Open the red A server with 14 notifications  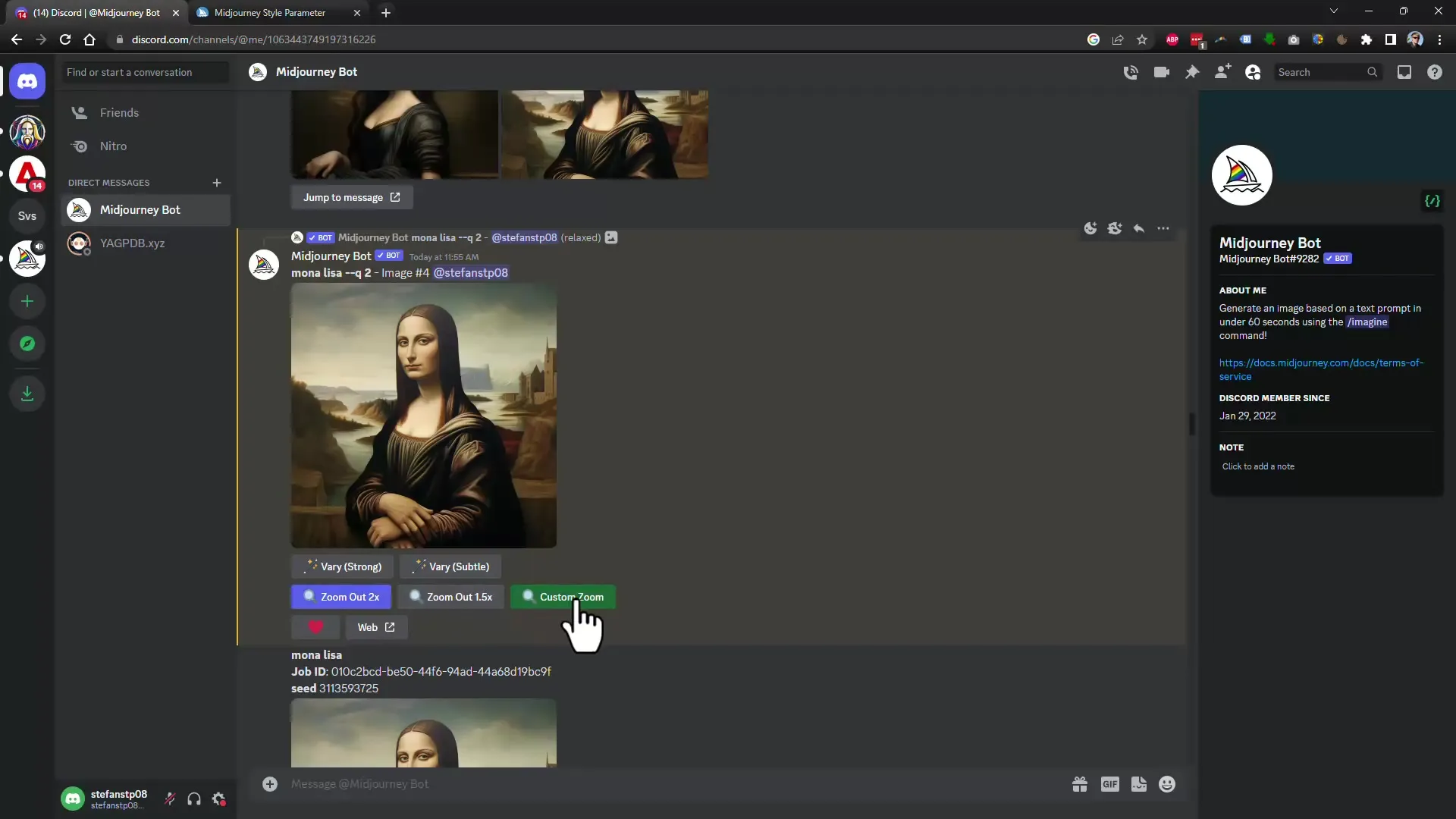pos(27,174)
